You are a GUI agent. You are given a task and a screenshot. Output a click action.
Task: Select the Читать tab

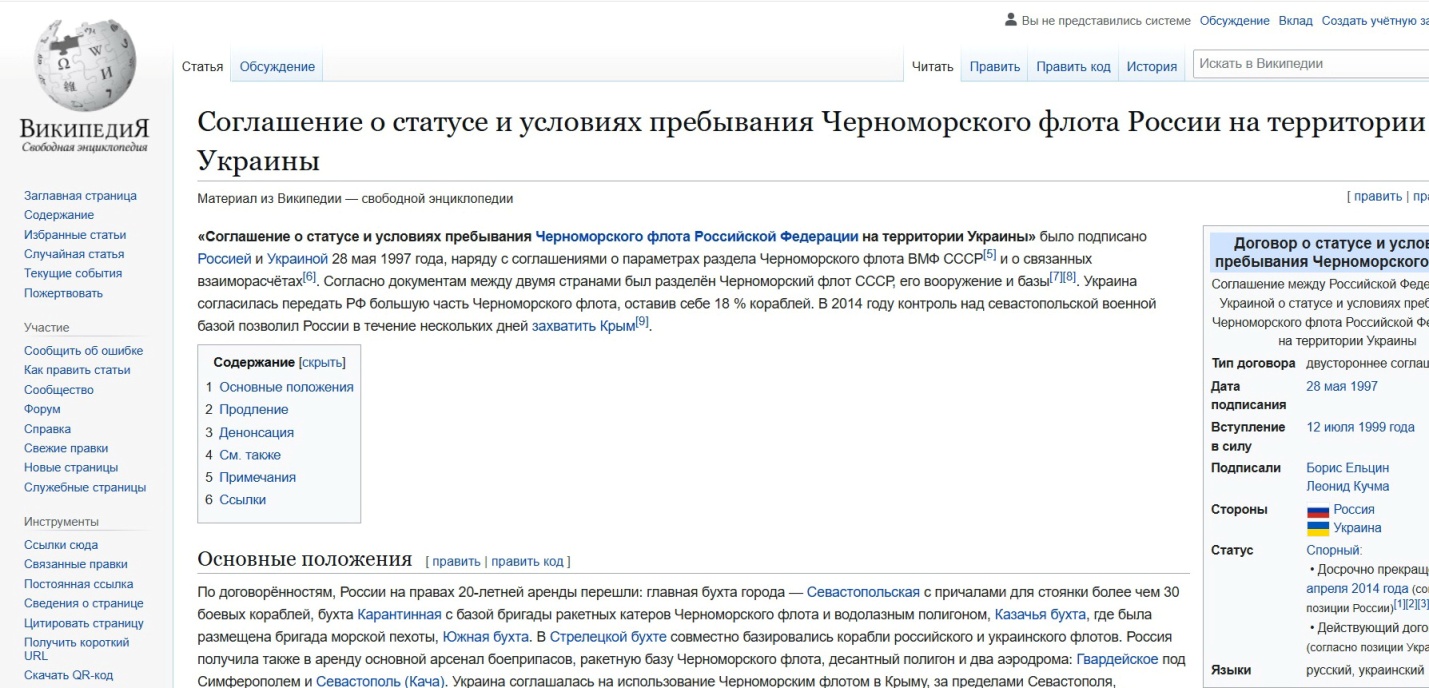[x=933, y=67]
